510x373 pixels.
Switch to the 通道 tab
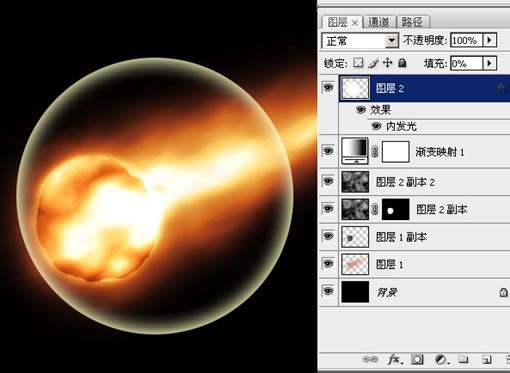point(379,22)
